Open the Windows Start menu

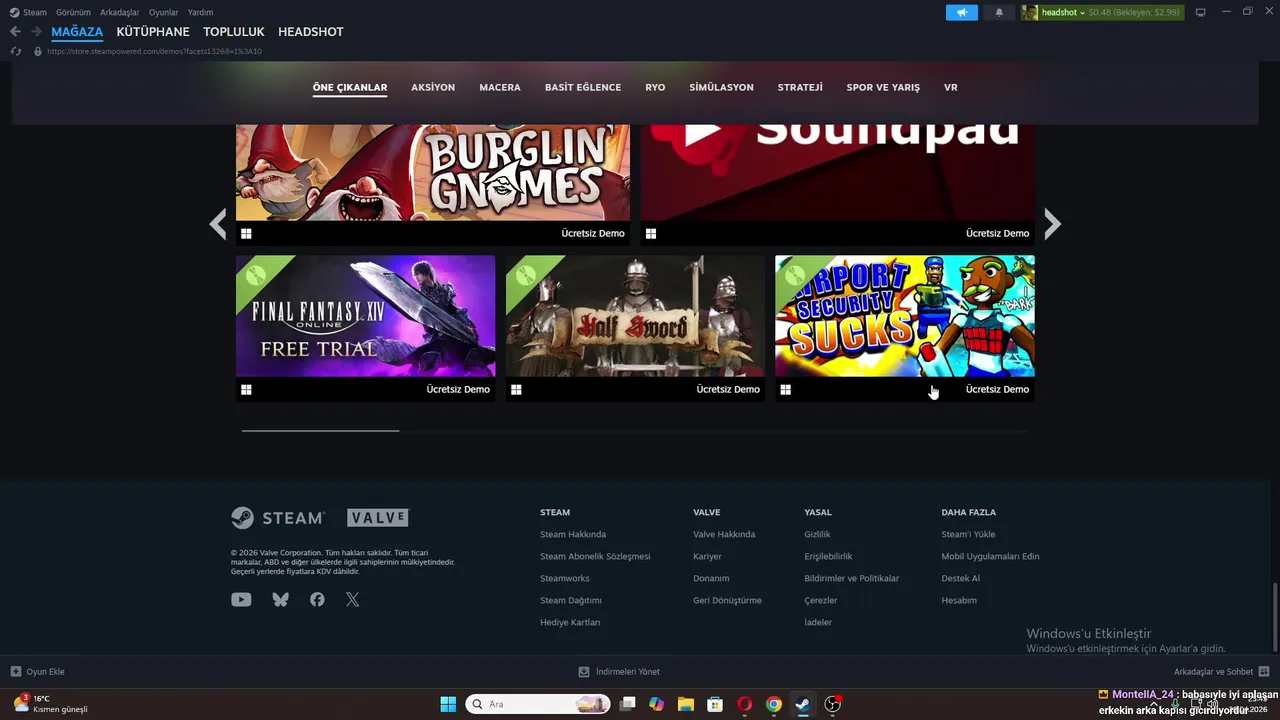(448, 704)
